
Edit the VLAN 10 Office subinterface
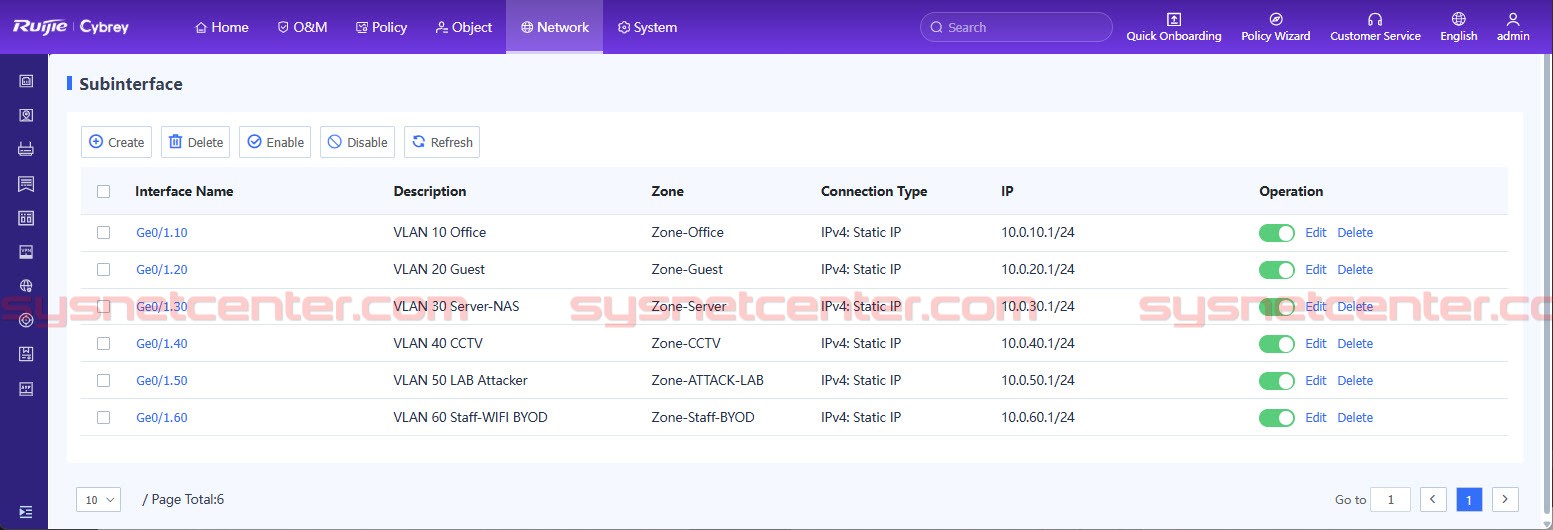click(1316, 232)
